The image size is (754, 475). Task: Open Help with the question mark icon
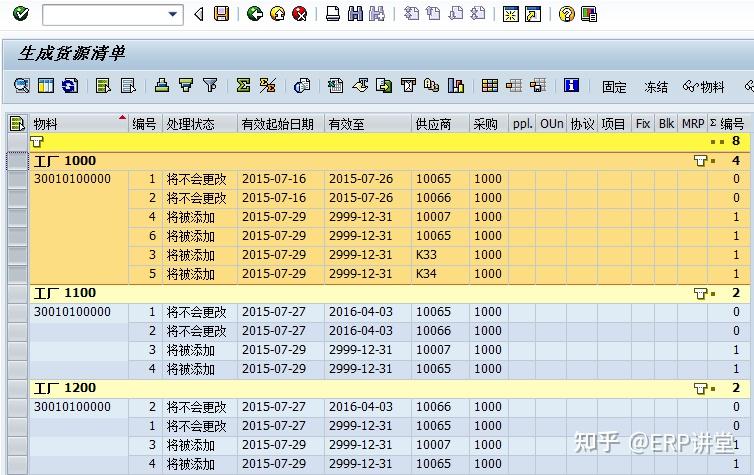567,13
